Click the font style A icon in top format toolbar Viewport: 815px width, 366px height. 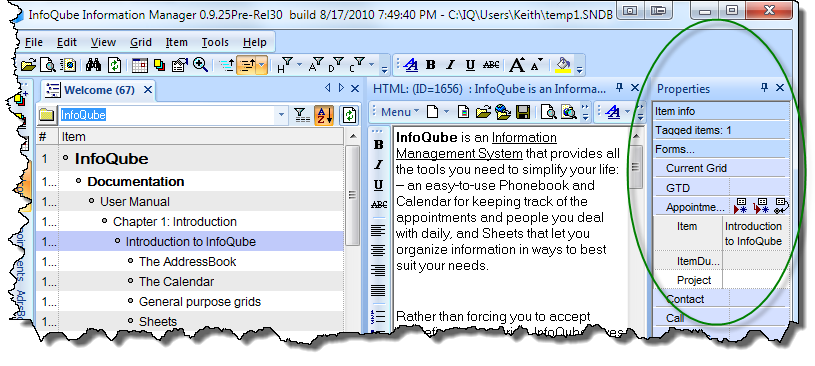pyautogui.click(x=411, y=65)
